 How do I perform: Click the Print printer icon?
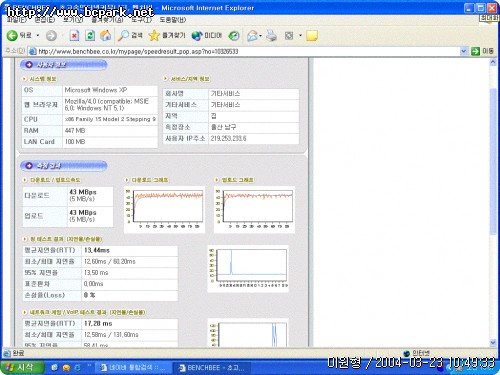[271, 35]
